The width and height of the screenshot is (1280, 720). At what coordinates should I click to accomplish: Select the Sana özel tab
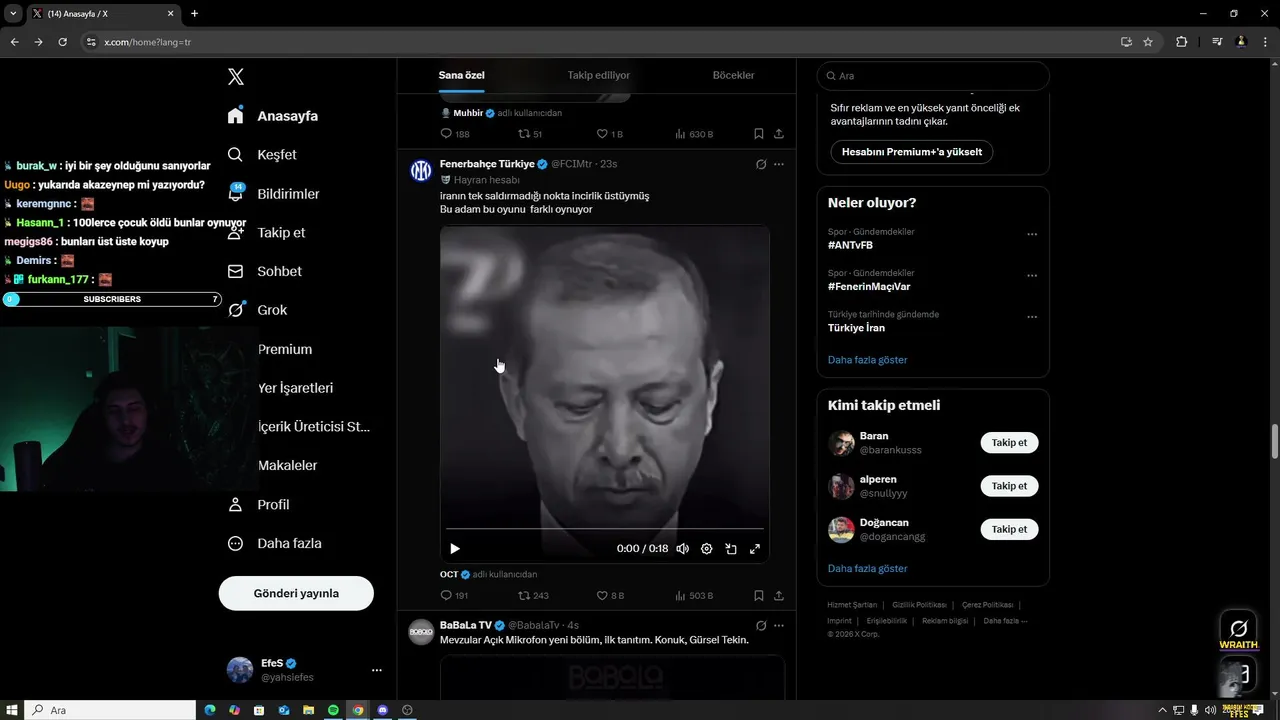point(461,75)
